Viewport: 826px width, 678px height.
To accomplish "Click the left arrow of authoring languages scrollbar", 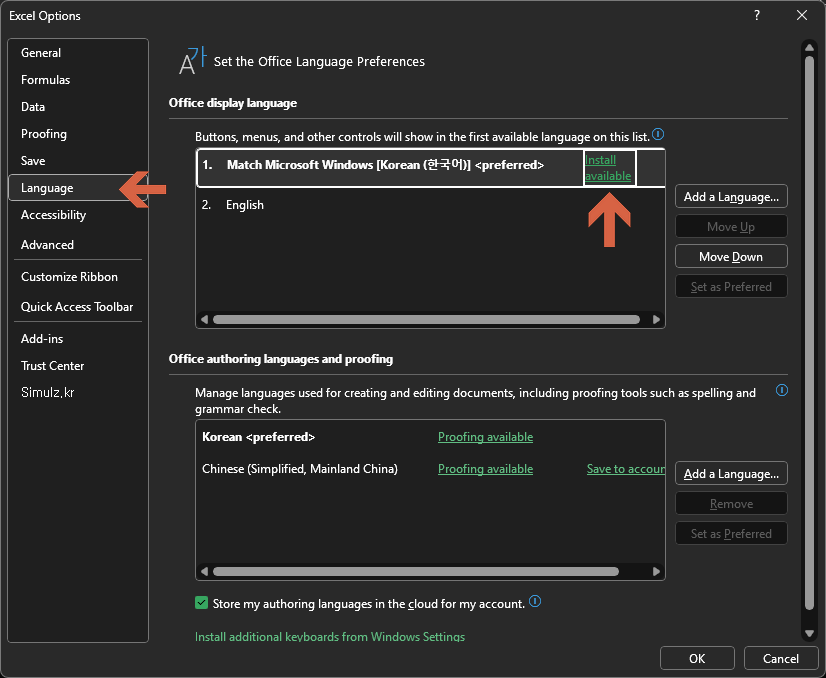I will [x=204, y=572].
